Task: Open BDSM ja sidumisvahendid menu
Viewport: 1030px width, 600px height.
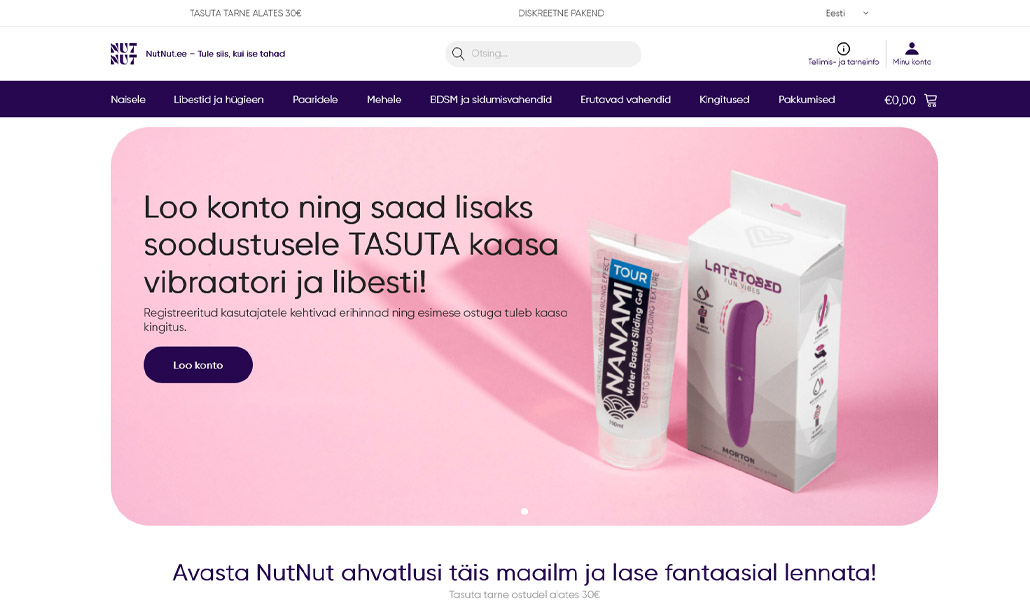Action: (x=491, y=99)
